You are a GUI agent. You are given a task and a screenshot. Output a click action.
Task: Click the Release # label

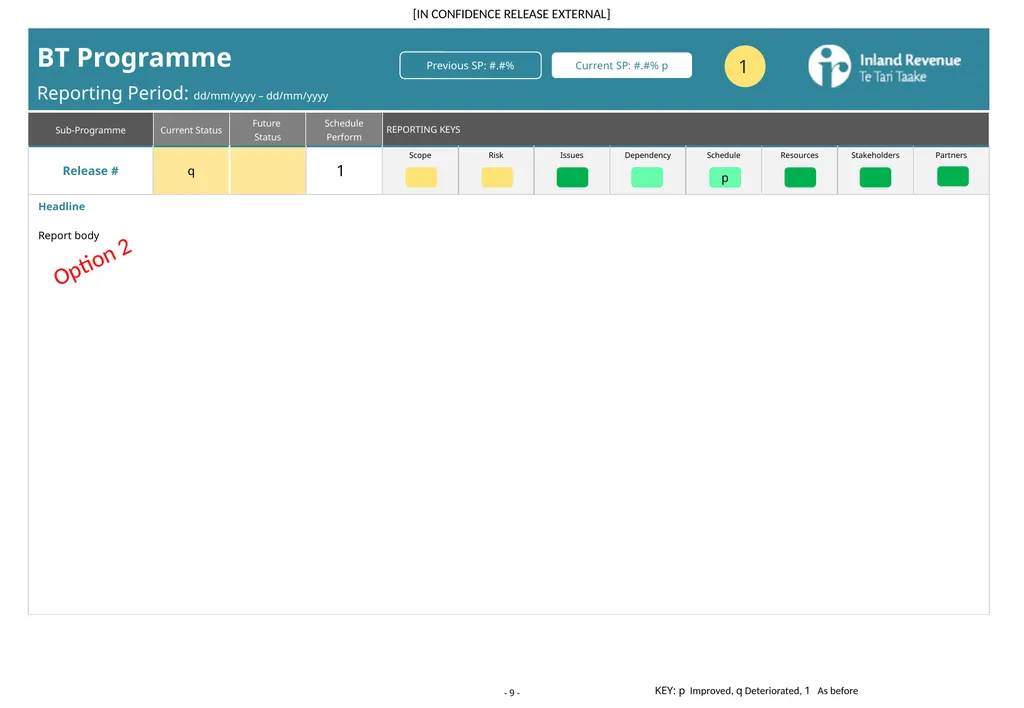pyautogui.click(x=90, y=171)
